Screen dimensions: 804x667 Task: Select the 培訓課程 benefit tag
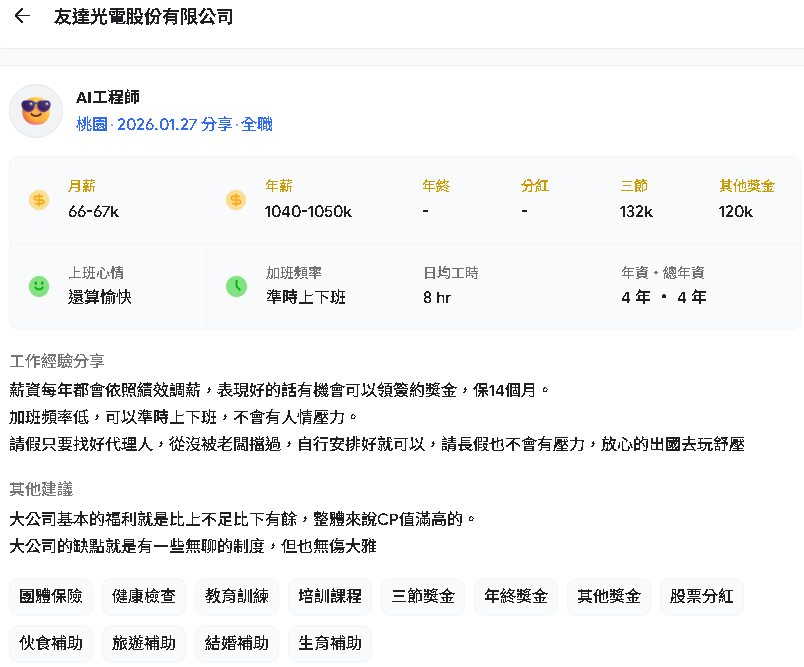click(x=330, y=596)
